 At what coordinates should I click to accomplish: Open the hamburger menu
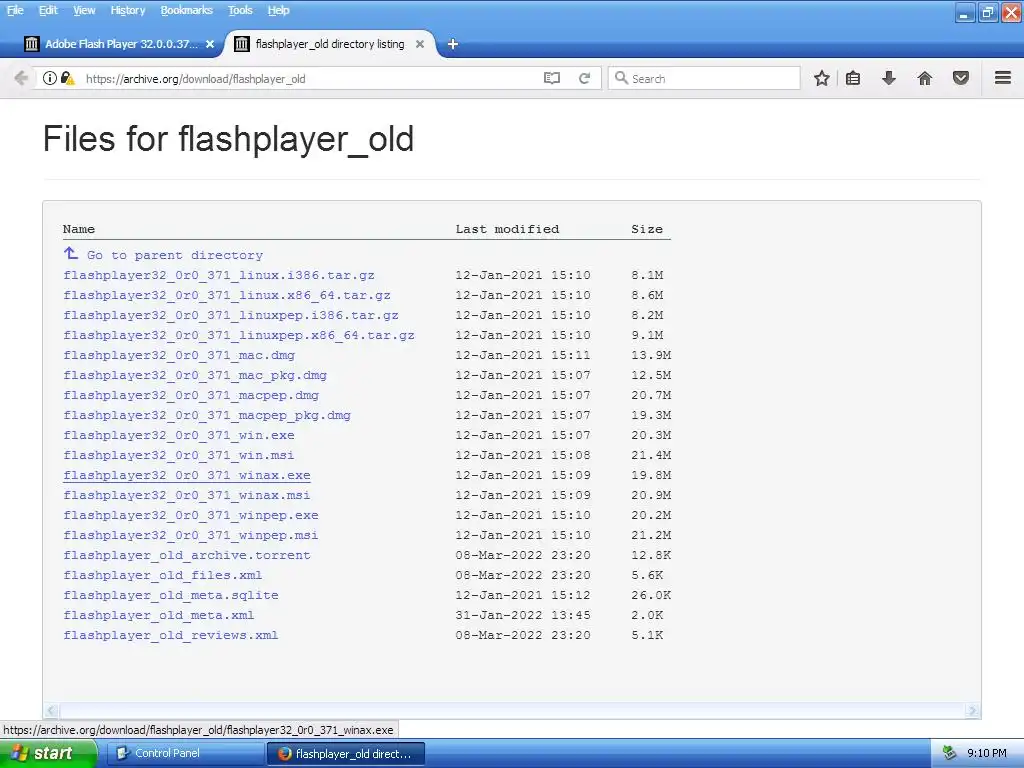pos(1003,78)
